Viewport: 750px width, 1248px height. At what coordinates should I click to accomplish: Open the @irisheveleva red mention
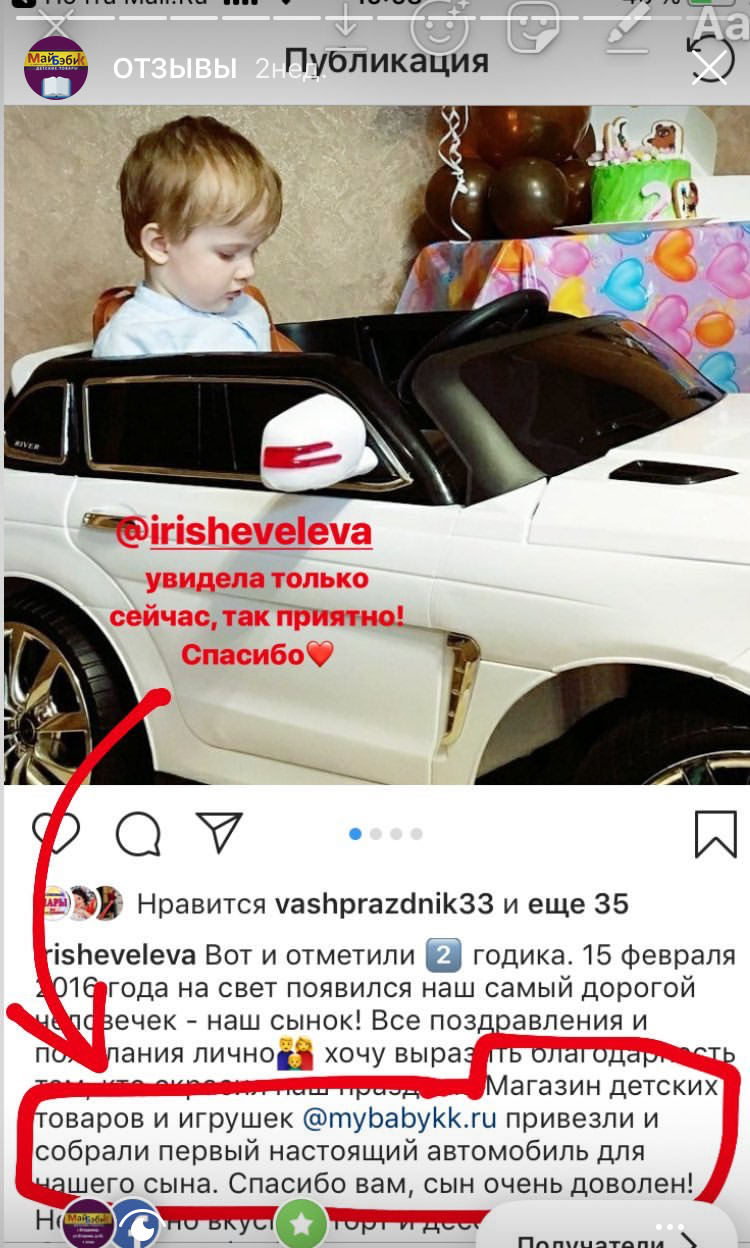(x=244, y=532)
